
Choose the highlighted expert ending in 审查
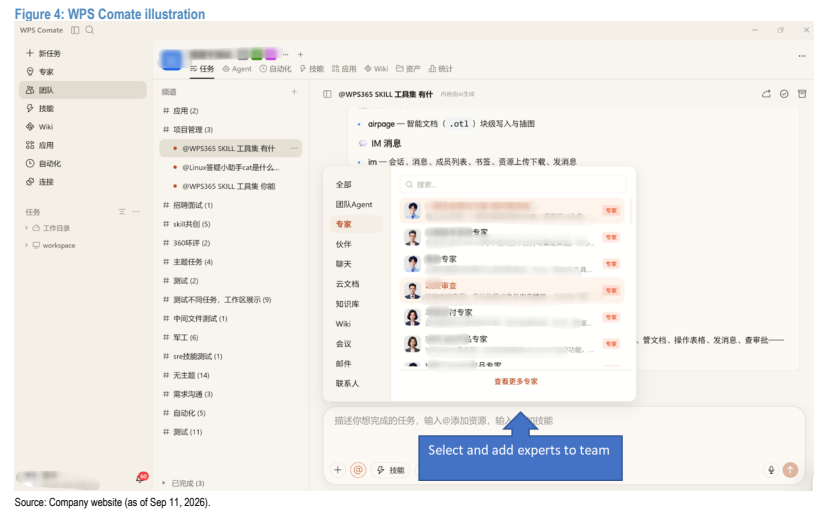click(x=512, y=291)
